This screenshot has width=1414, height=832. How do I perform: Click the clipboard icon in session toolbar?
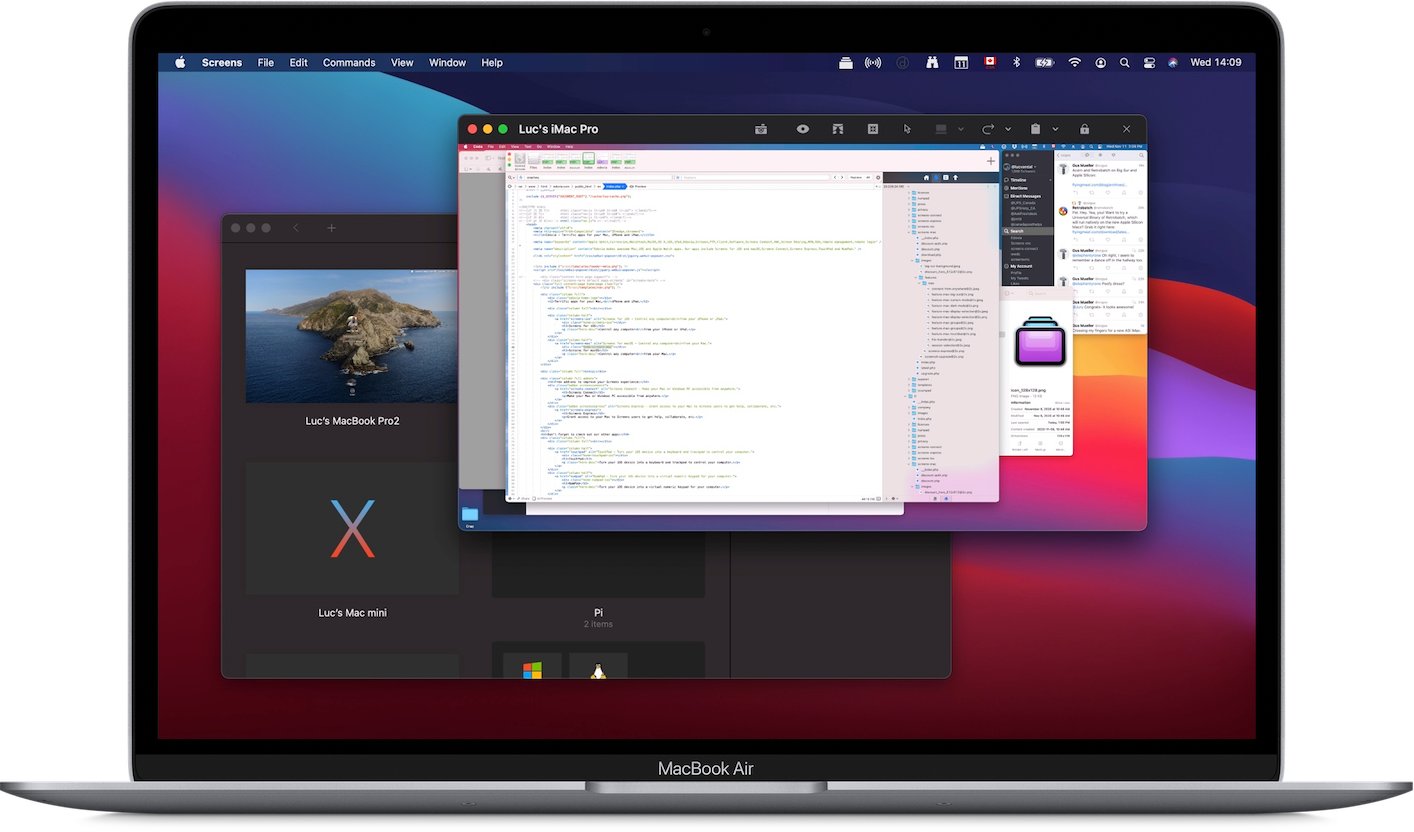[1036, 129]
